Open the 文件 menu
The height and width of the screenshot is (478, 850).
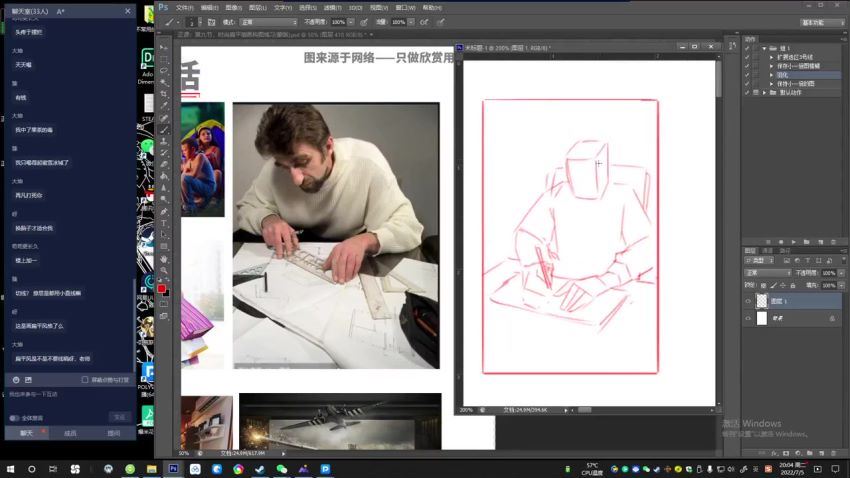pos(185,8)
